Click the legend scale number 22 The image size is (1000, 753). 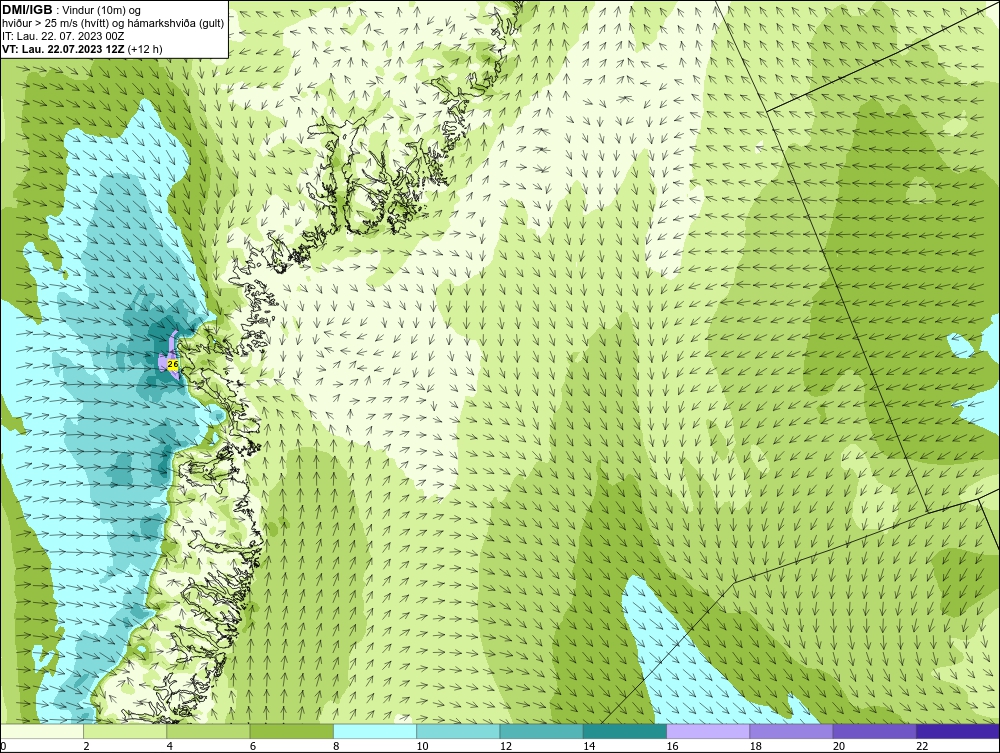923,746
